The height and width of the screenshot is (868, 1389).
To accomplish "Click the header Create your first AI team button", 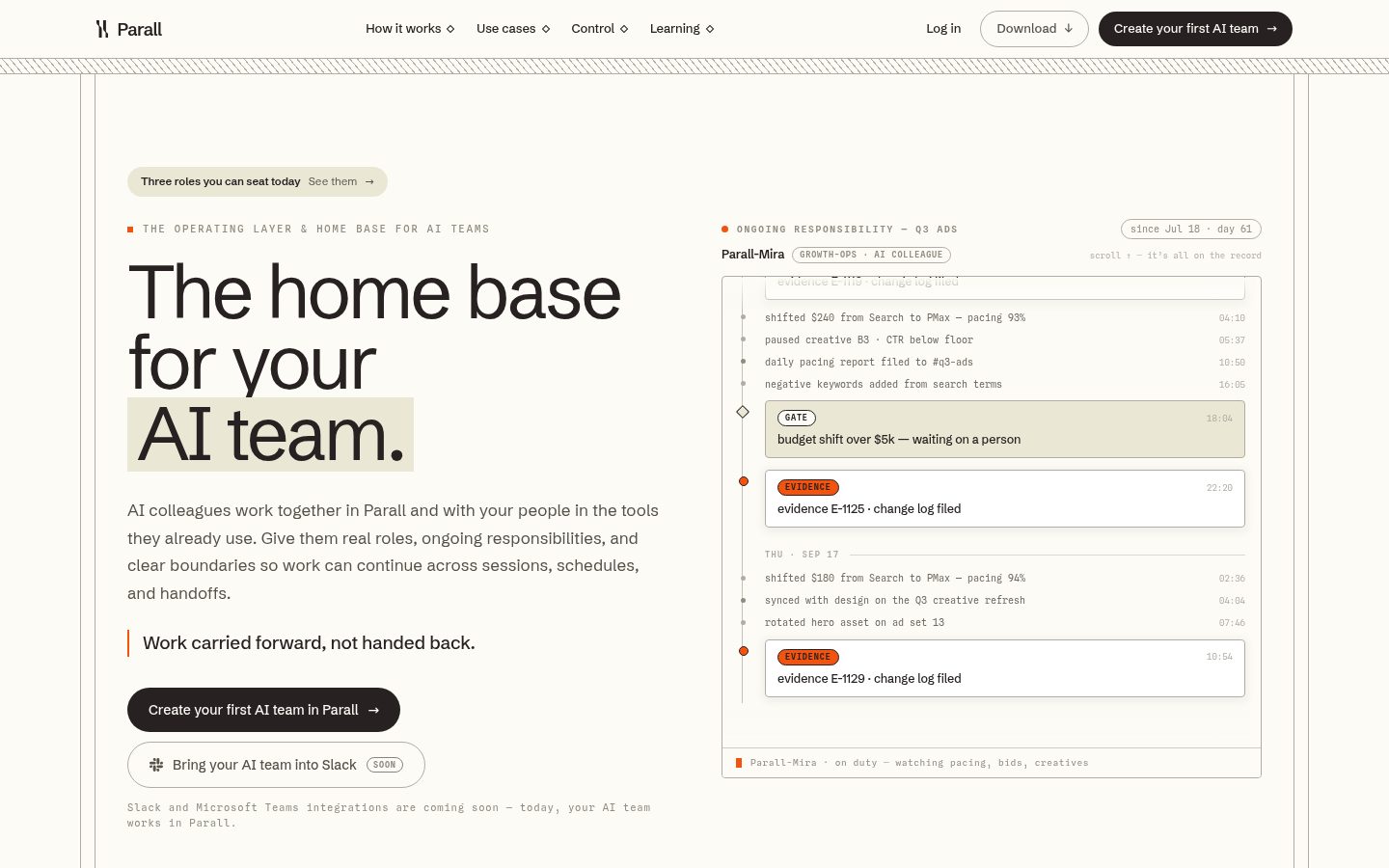I will click(x=1195, y=29).
